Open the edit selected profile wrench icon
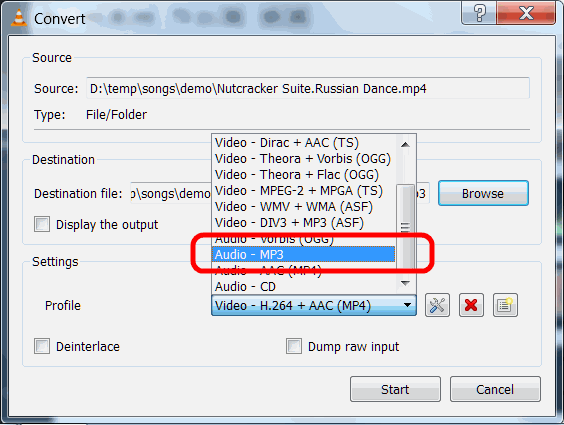The image size is (564, 425). click(437, 305)
